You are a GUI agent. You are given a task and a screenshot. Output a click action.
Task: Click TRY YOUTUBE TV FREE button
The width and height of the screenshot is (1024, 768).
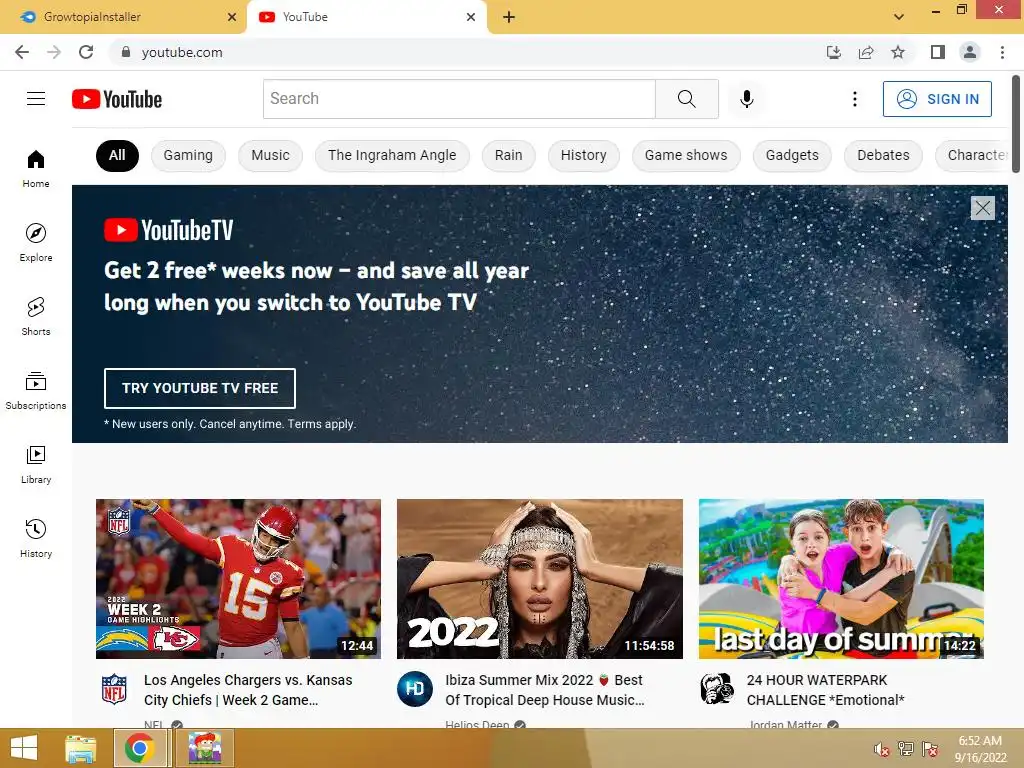[200, 388]
